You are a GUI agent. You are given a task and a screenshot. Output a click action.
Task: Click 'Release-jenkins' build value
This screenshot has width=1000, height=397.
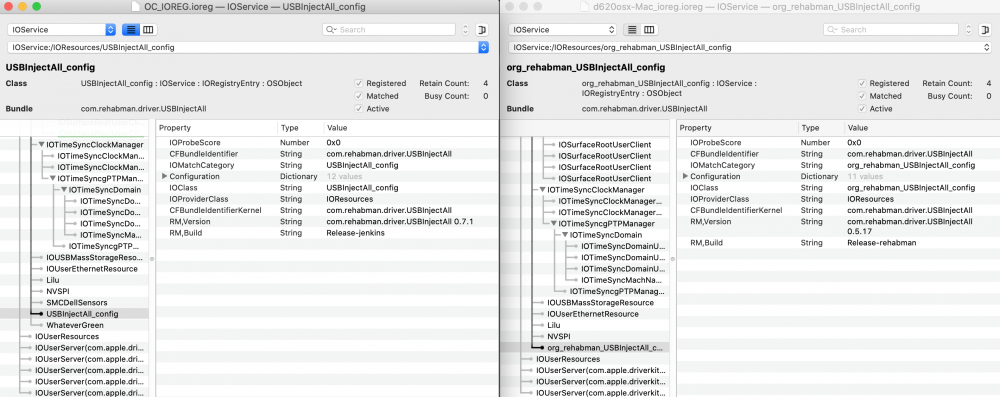(x=355, y=233)
